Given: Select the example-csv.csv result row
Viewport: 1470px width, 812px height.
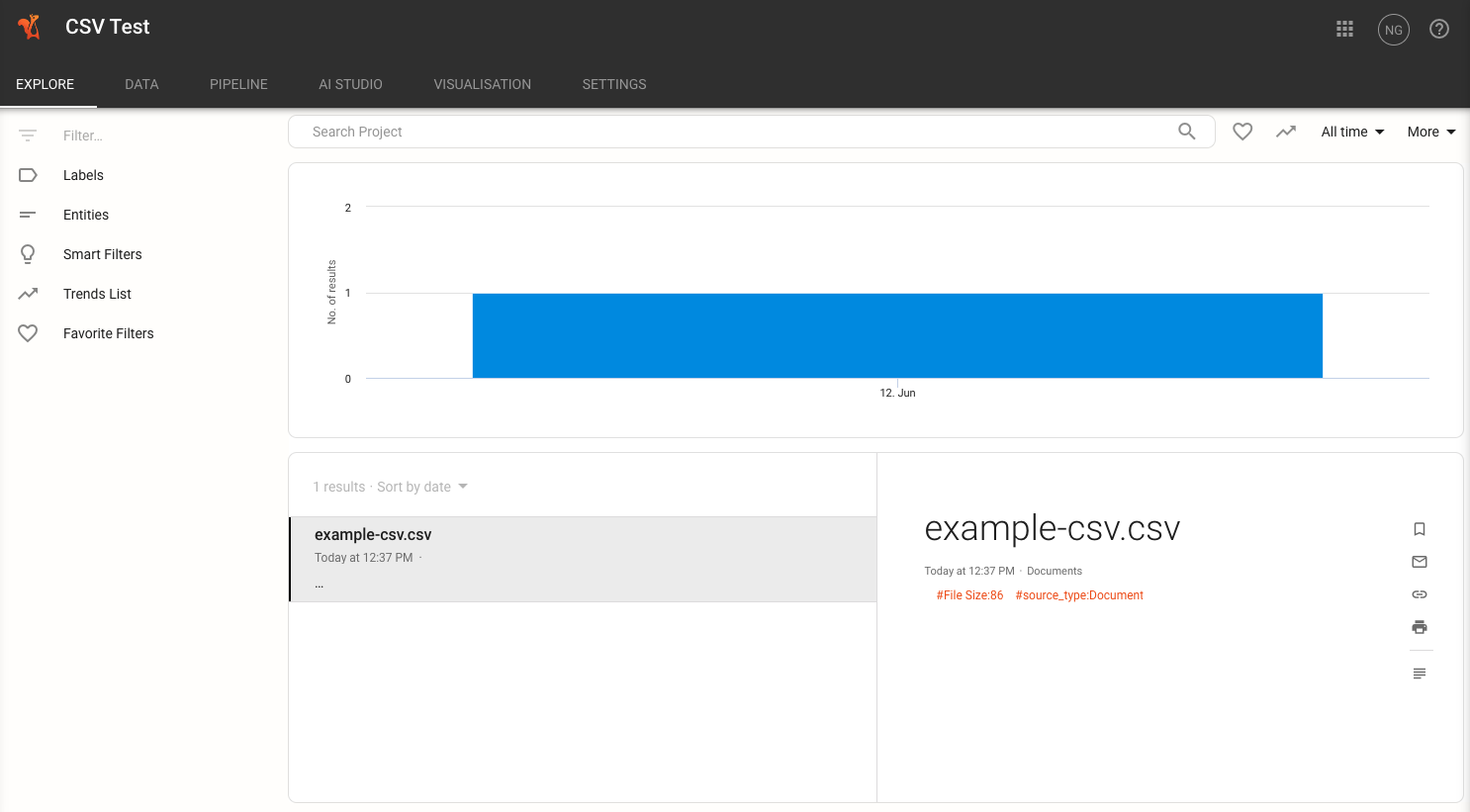Looking at the screenshot, I should coord(583,559).
